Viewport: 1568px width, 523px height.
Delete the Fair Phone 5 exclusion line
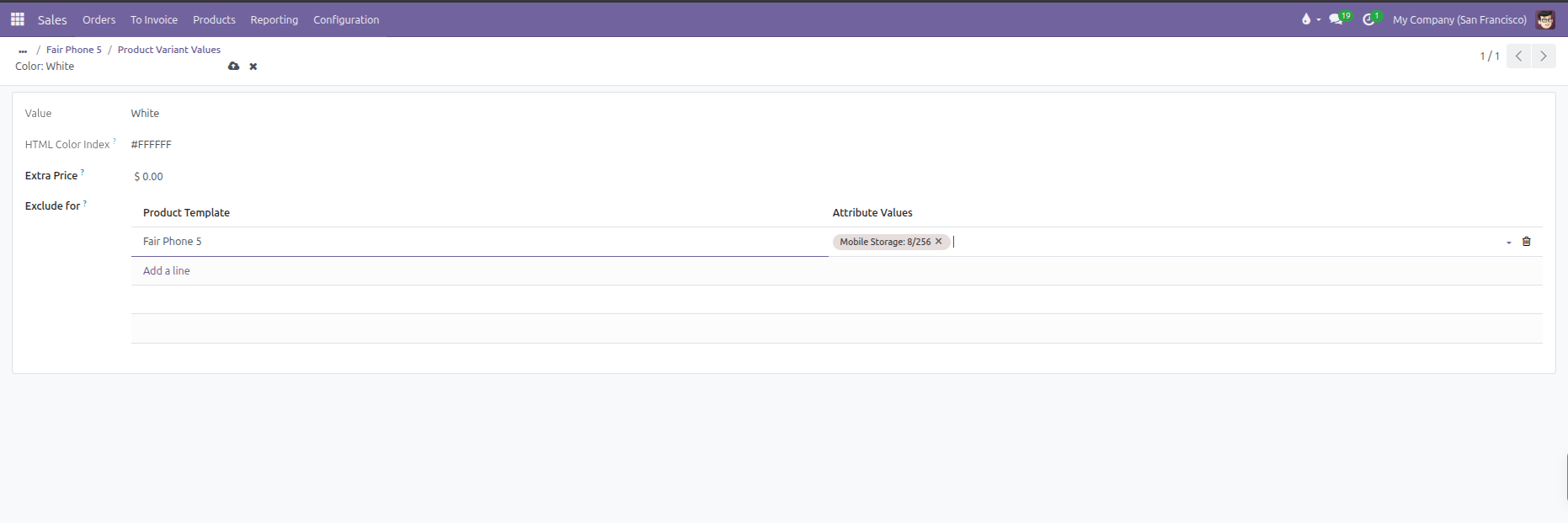[x=1526, y=242]
